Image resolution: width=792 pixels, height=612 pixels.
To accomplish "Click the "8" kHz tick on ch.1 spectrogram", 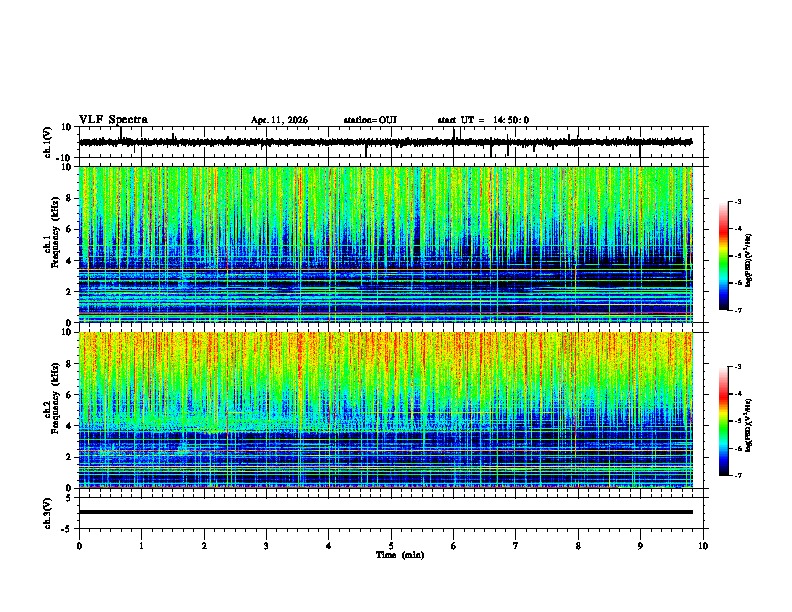I will coord(70,198).
